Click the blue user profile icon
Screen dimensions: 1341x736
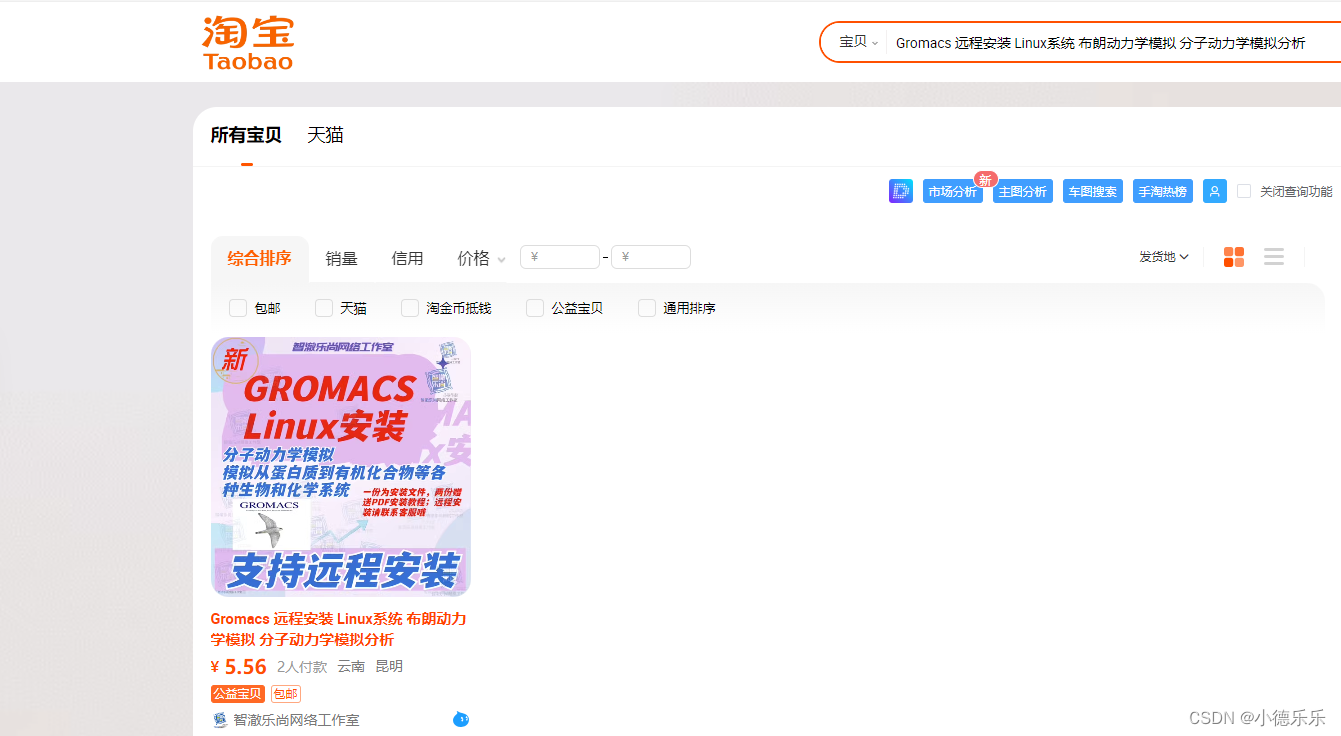coord(1214,191)
